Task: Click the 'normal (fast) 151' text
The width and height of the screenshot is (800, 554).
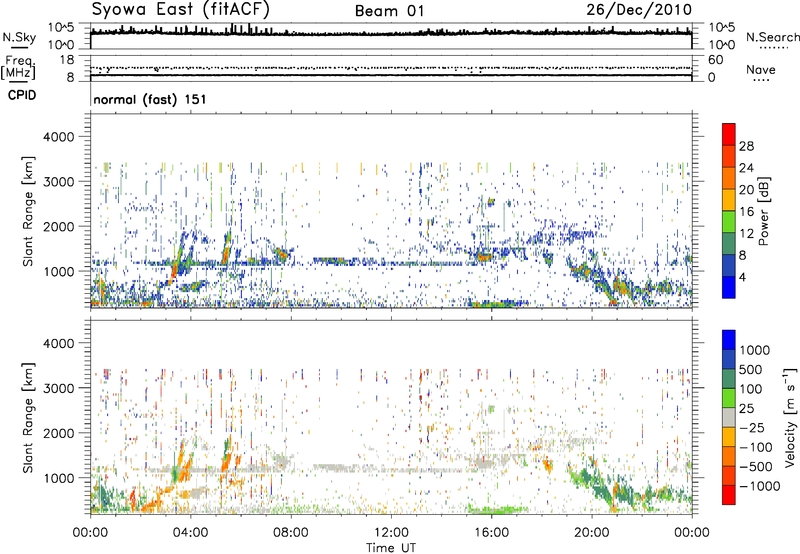Action: (150, 99)
